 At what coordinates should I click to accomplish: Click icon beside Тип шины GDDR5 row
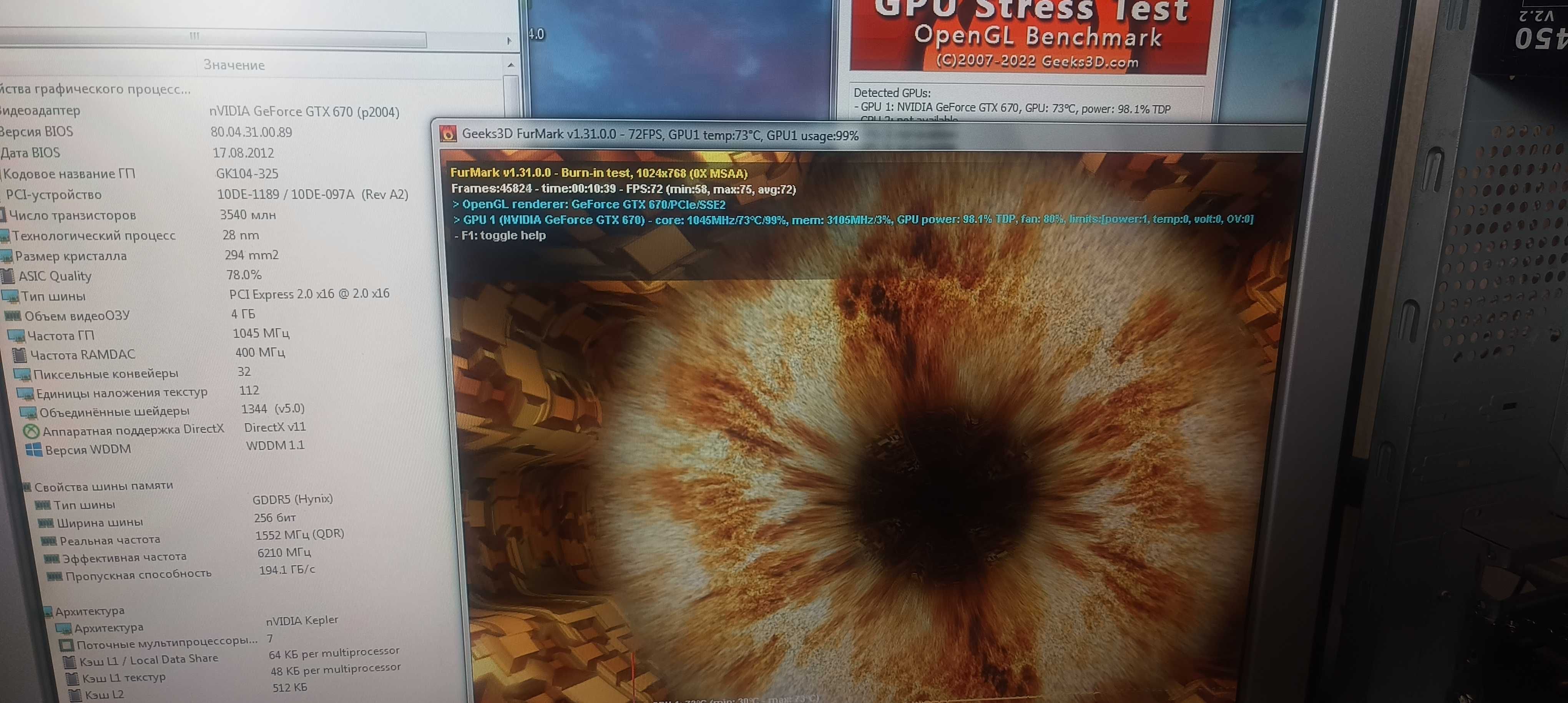tap(43, 504)
